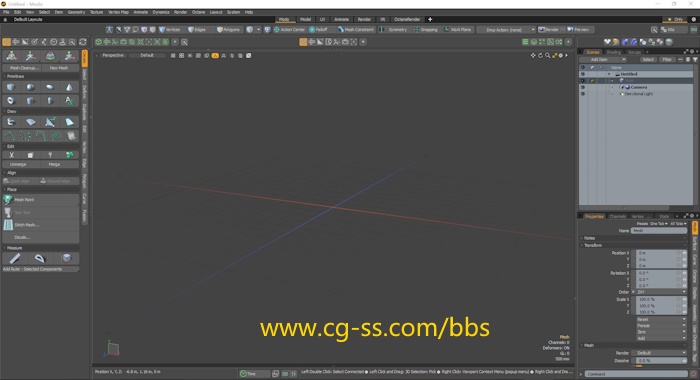Open the Drop Action dropdown
The image size is (700, 380).
[x=507, y=29]
